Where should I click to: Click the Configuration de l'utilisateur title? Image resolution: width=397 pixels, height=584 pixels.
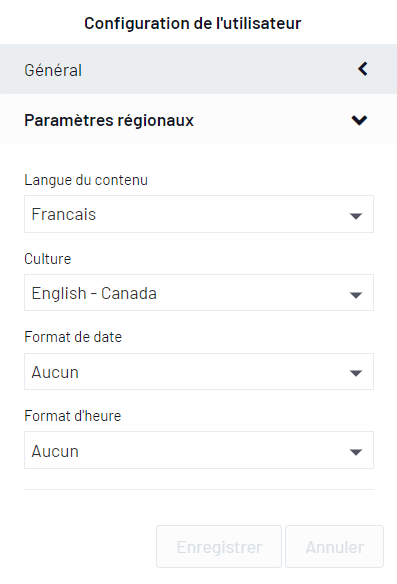click(193, 23)
